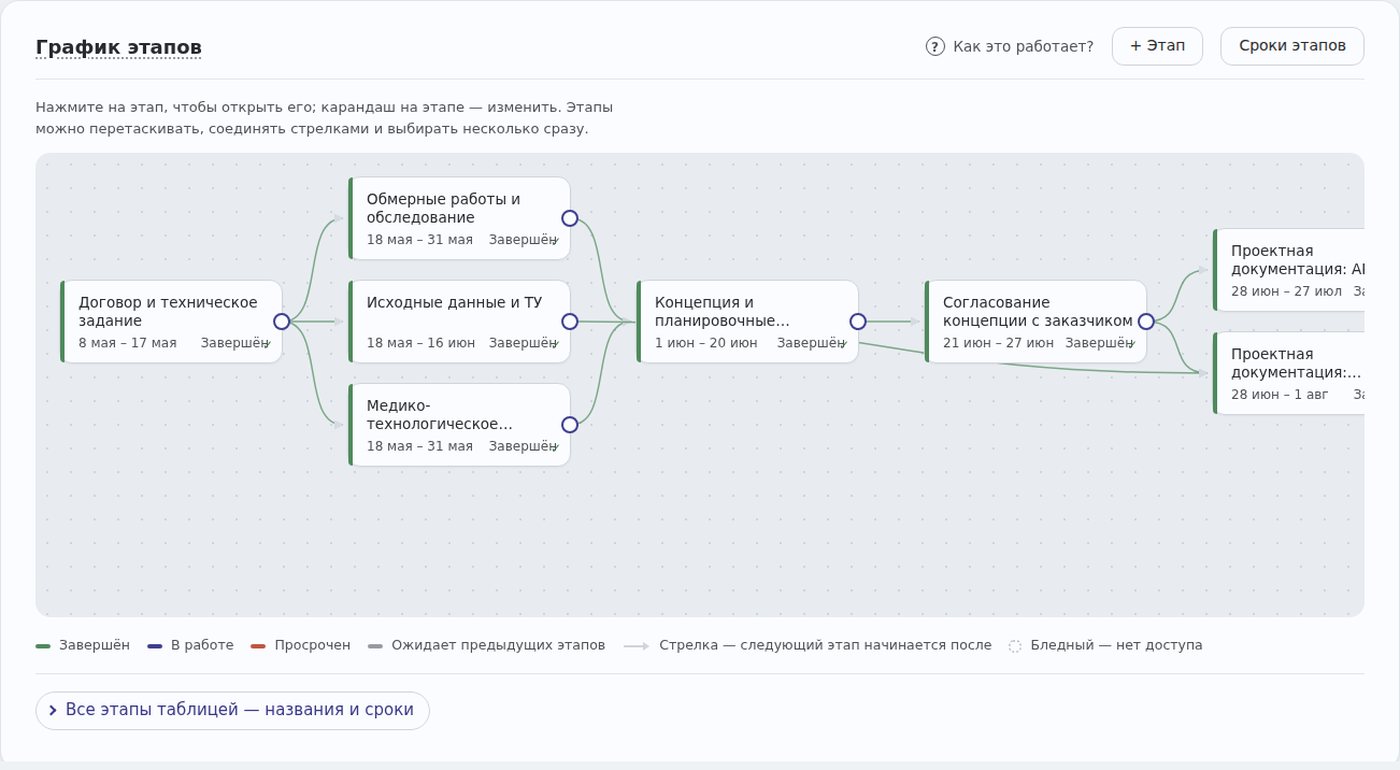This screenshot has width=1400, height=770.
Task: Open 'Завершён' dropdown on 'Исходные данные и ТУ'
Action: tap(524, 343)
